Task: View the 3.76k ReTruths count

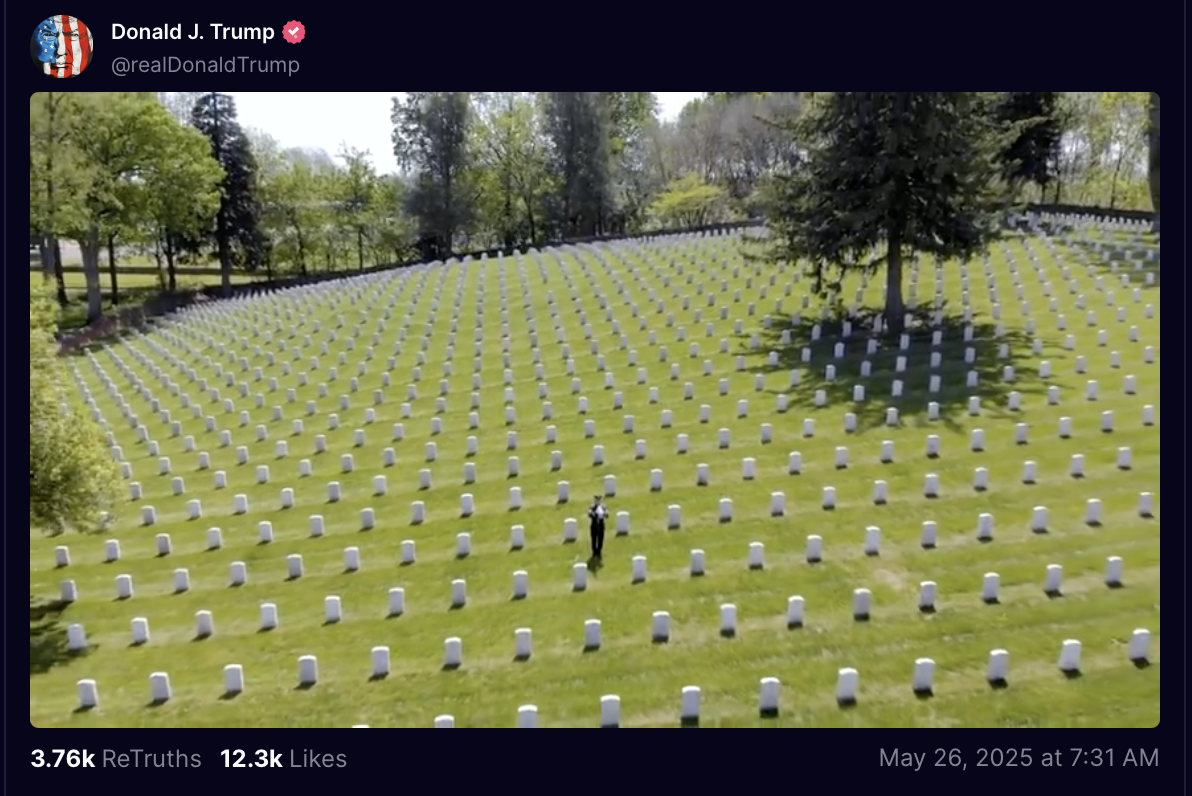Action: tap(62, 758)
